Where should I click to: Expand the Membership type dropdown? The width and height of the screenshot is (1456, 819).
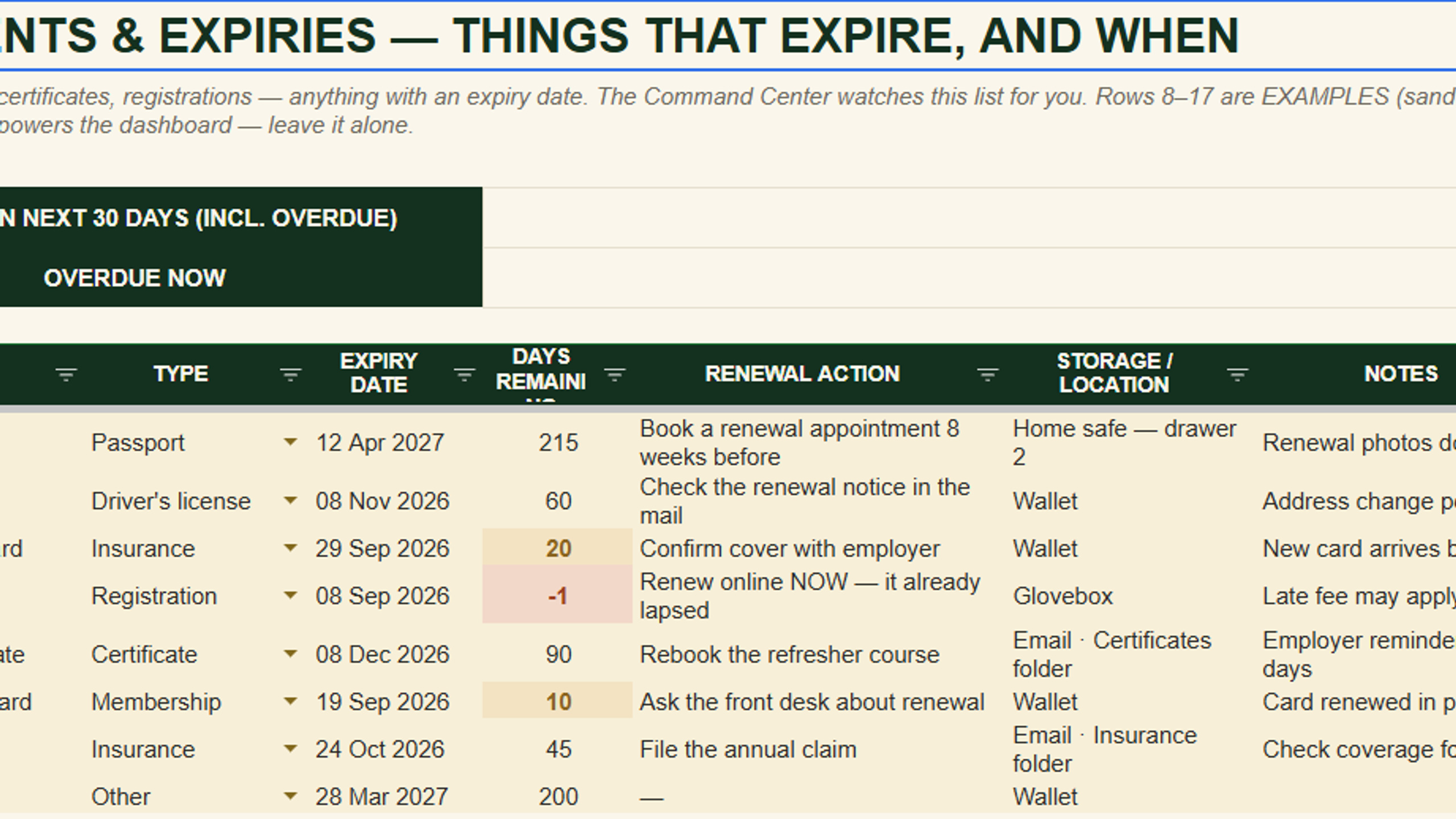point(290,701)
